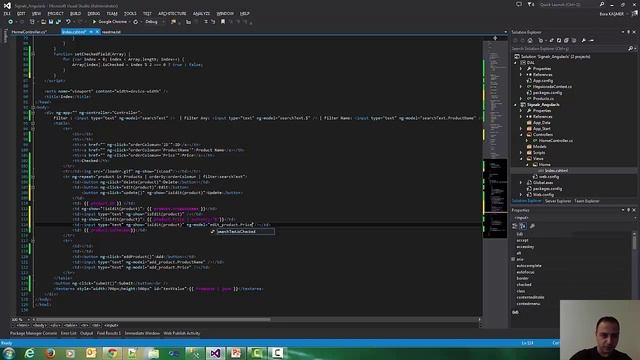Collapse the DAL project node

point(515,63)
